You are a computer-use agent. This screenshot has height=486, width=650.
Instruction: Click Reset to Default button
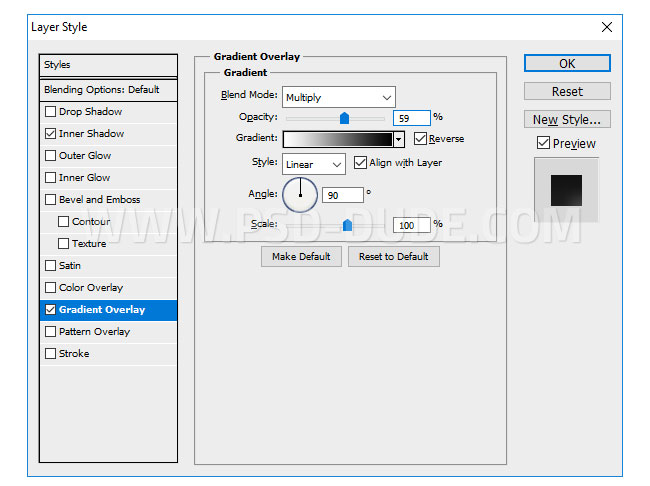tap(393, 257)
